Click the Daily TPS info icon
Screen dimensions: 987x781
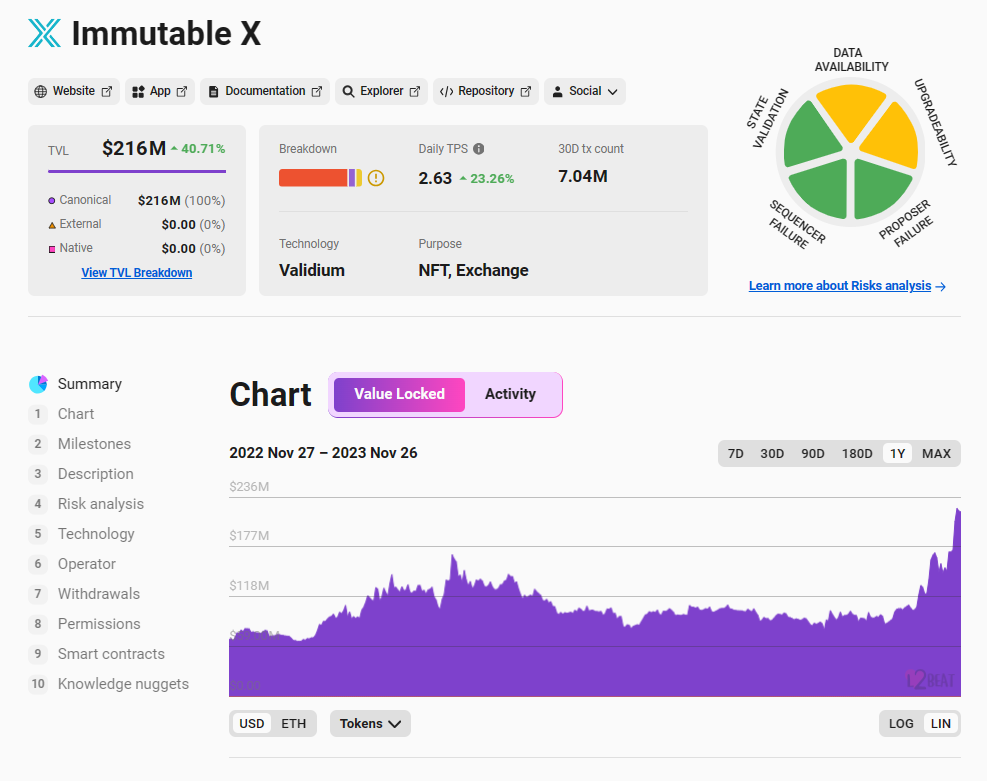click(x=478, y=149)
